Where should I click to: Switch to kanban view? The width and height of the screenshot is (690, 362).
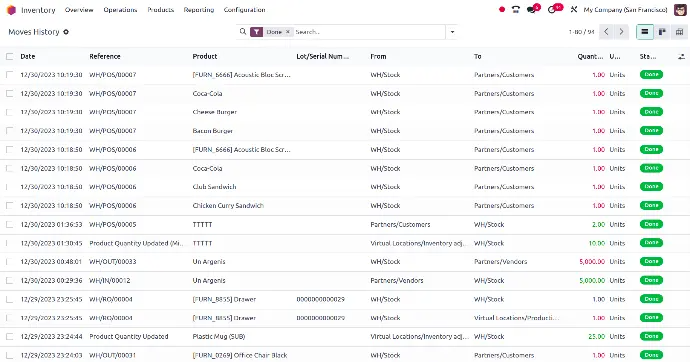(662, 32)
